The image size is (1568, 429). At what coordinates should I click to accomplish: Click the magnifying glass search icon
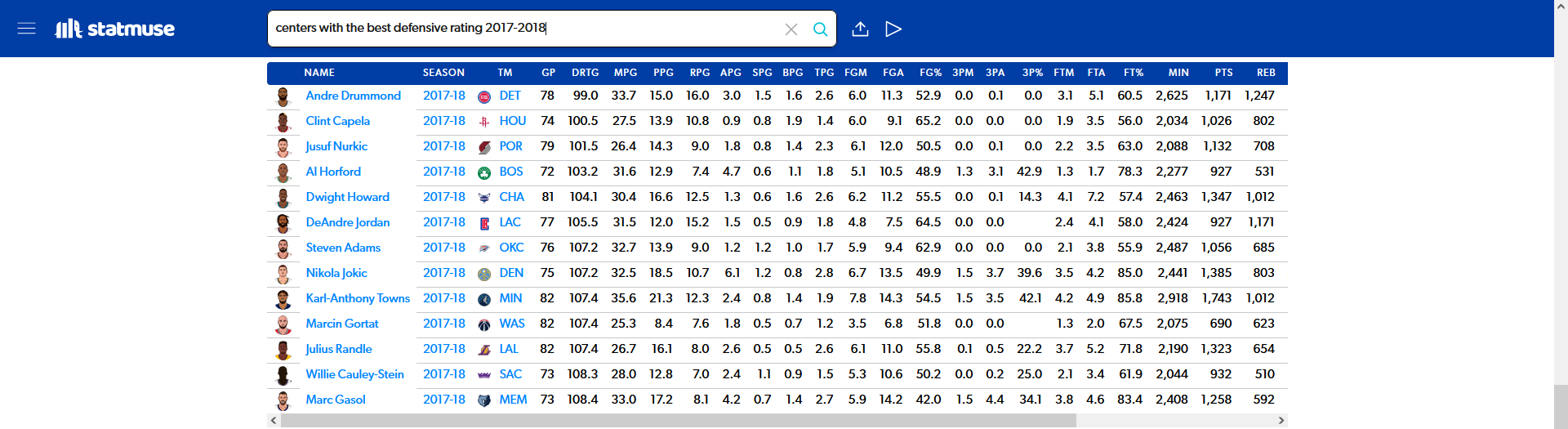820,29
